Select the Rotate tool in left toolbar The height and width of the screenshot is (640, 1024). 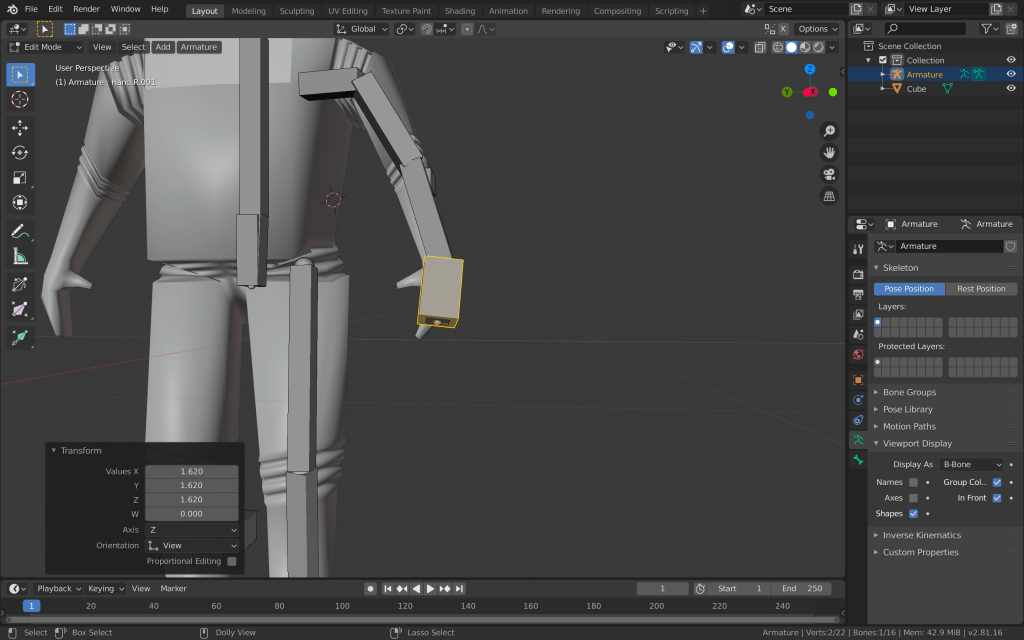click(20, 153)
